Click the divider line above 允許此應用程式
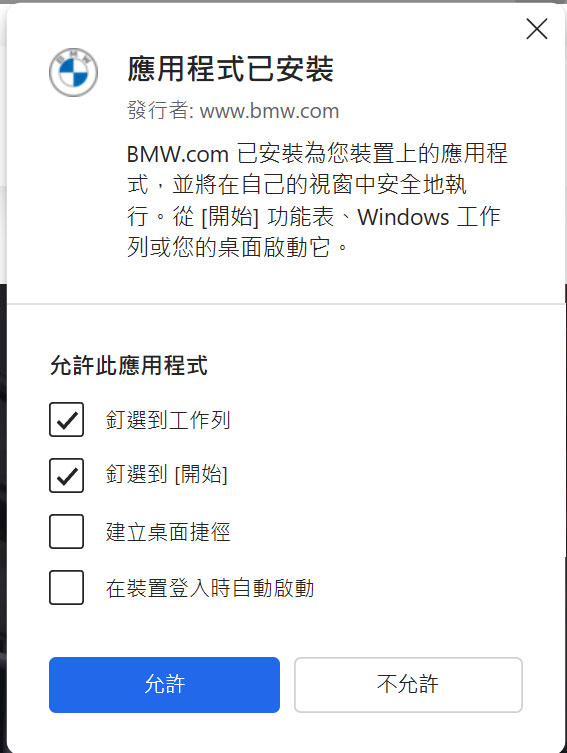Image resolution: width=567 pixels, height=753 pixels. (286, 304)
